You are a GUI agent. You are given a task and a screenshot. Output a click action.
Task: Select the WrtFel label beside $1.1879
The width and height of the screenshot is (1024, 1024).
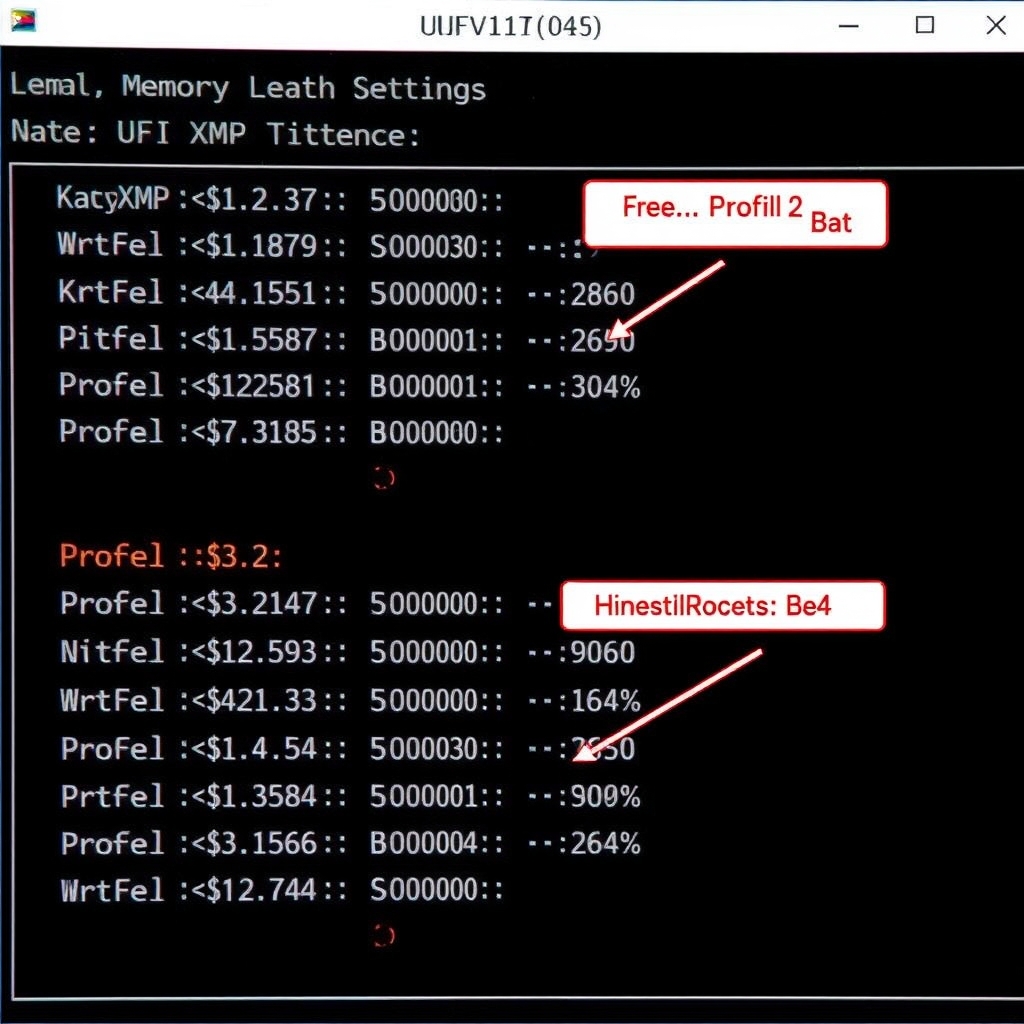(110, 245)
